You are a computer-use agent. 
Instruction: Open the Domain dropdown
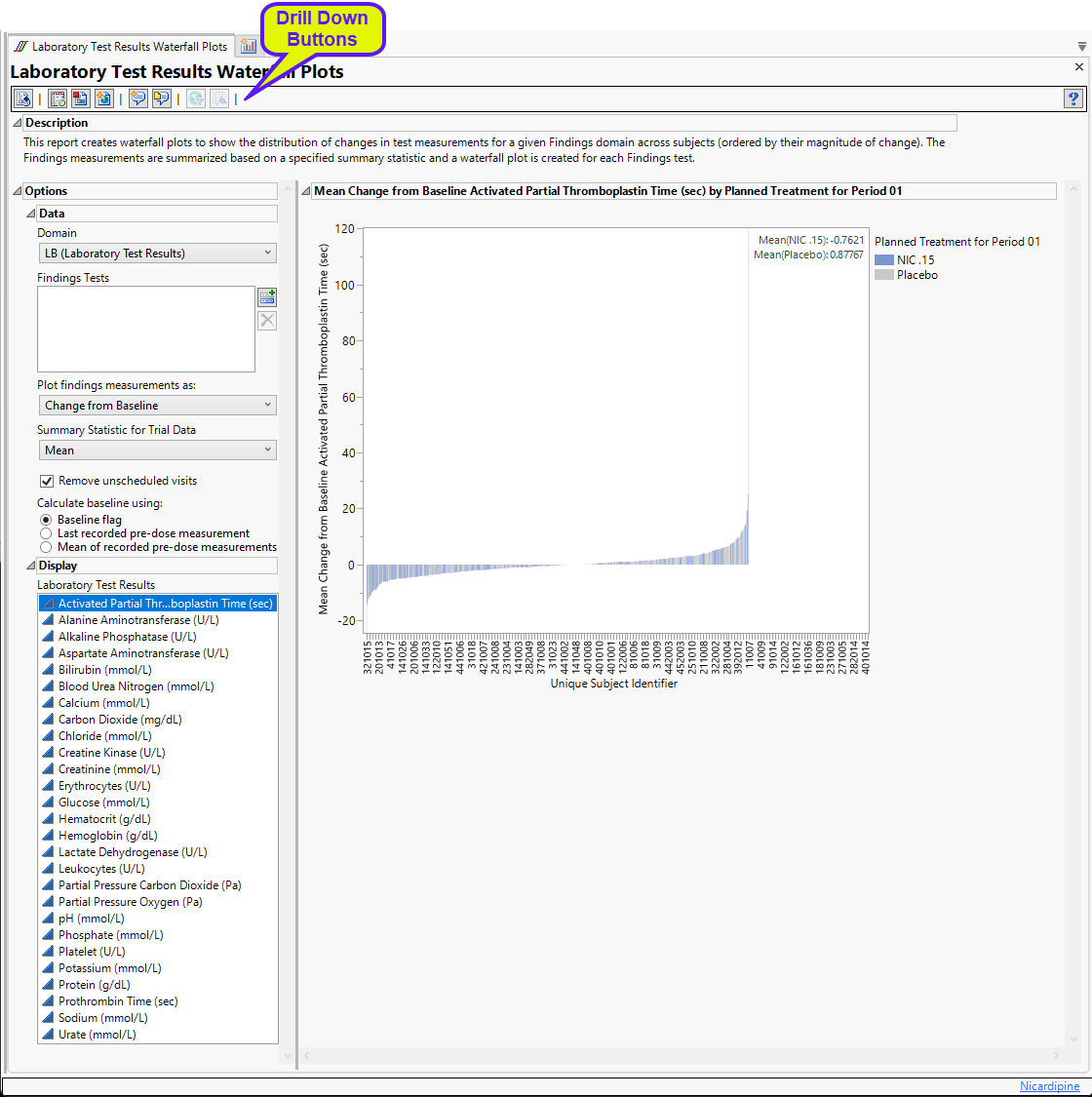coord(157,254)
